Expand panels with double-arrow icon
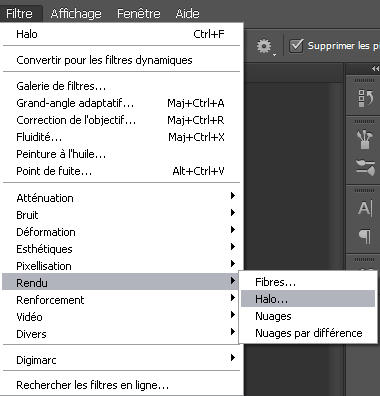 point(375,69)
